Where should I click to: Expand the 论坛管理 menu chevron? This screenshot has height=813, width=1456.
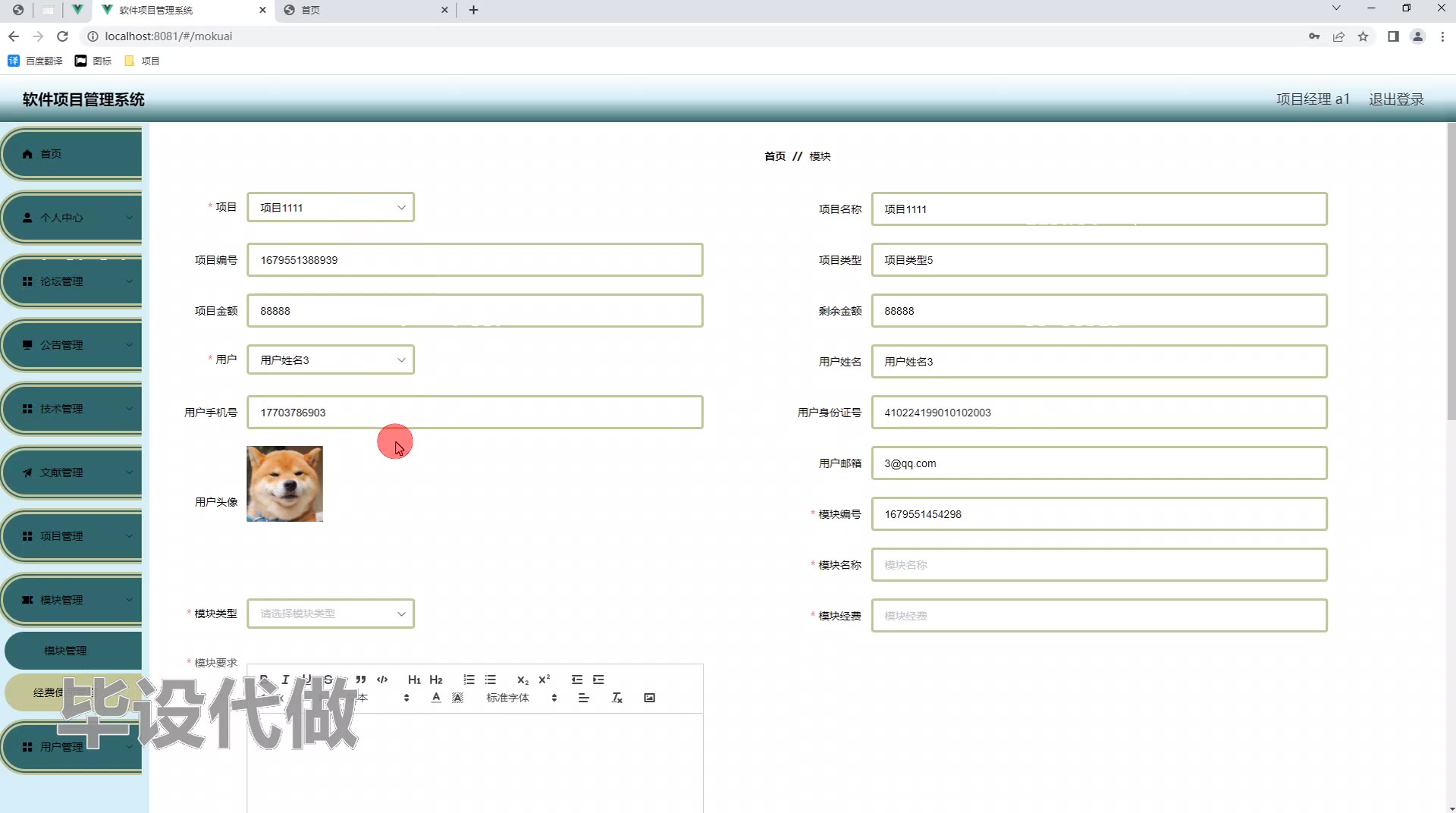click(129, 281)
